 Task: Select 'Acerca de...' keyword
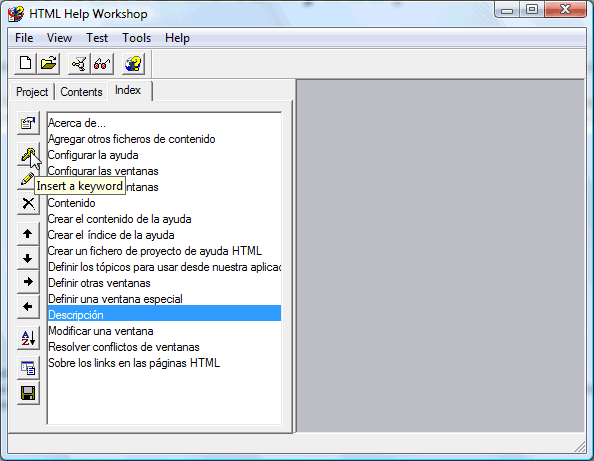point(164,123)
